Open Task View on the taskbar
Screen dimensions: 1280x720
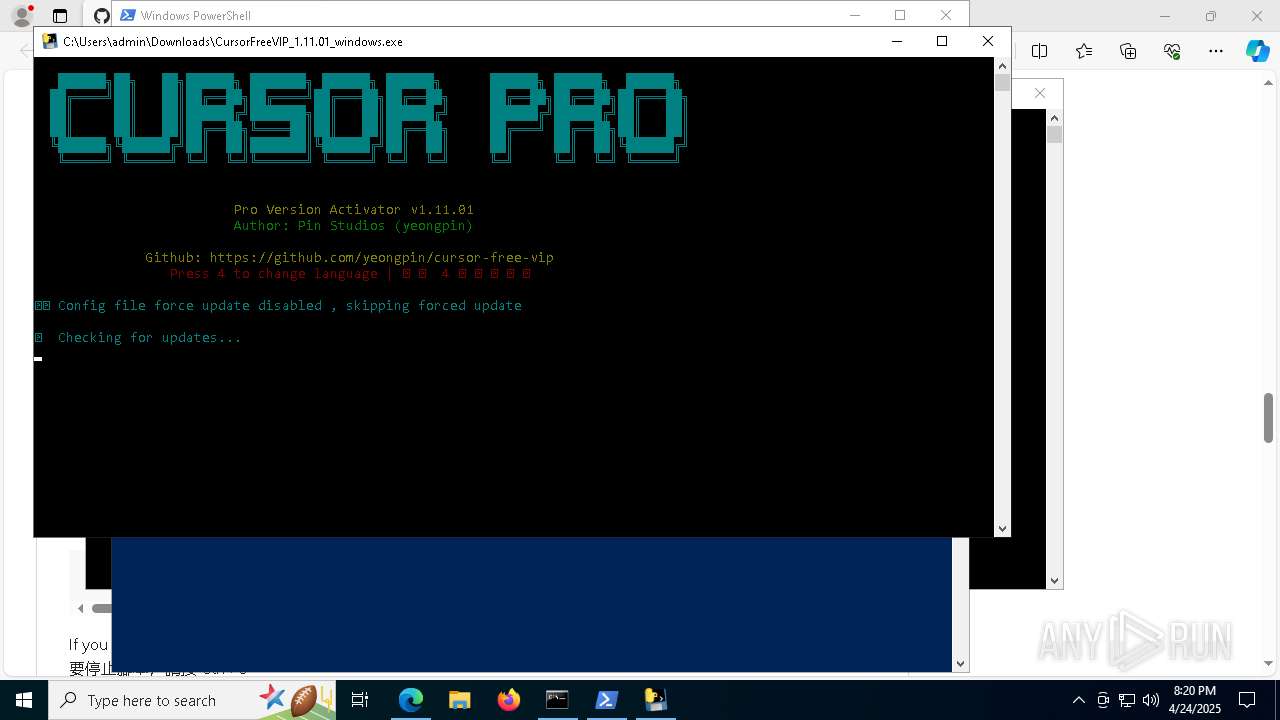point(360,700)
